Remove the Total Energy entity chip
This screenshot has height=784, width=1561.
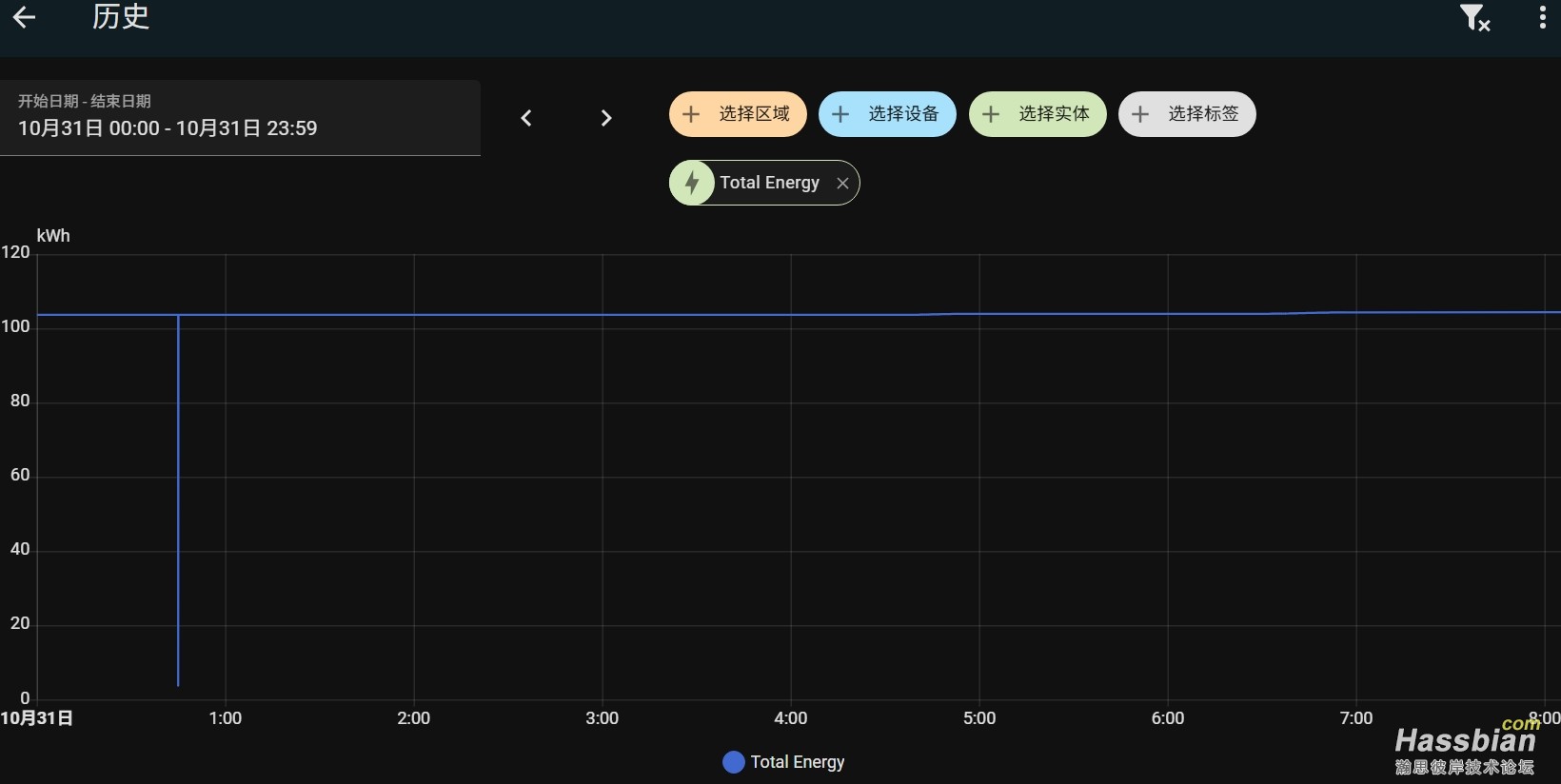tap(842, 184)
